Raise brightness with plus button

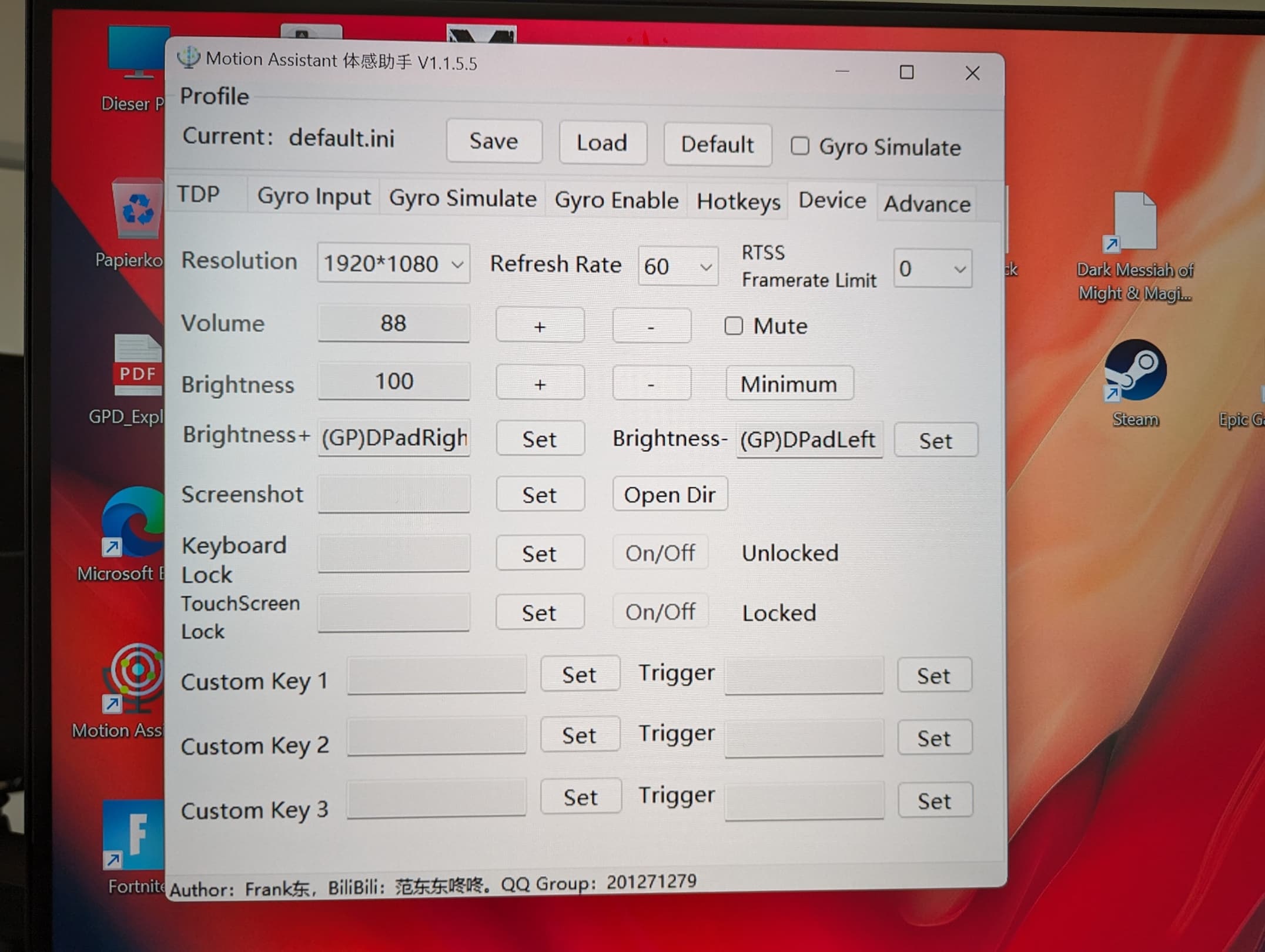click(540, 383)
